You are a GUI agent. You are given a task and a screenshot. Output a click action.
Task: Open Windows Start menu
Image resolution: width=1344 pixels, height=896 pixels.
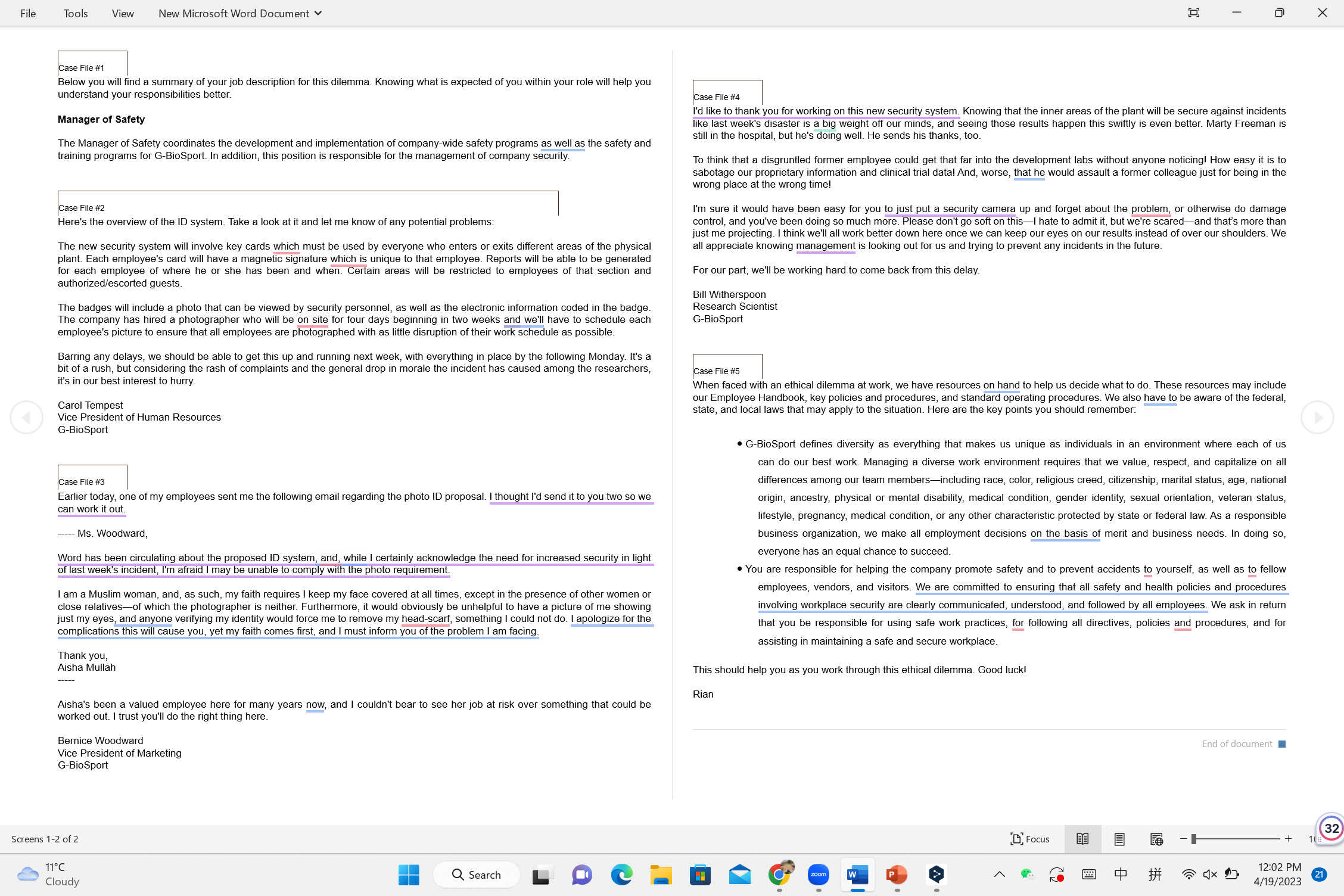[409, 875]
